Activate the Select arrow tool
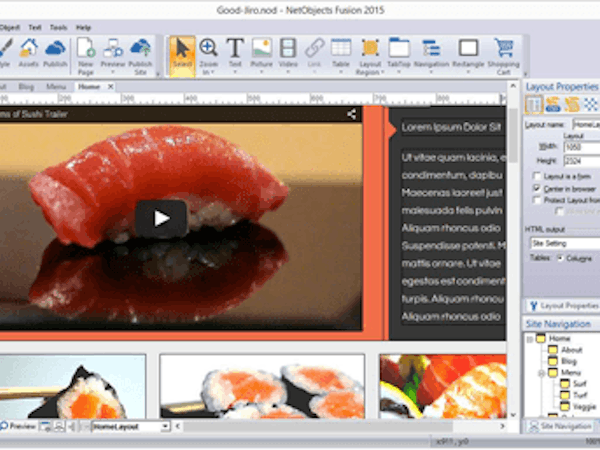The width and height of the screenshot is (600, 450). click(182, 57)
